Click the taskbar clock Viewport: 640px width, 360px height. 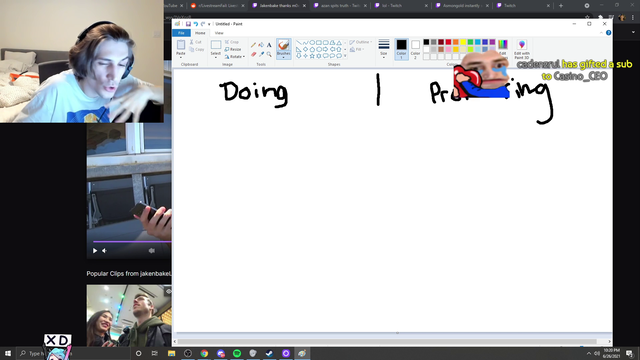[611, 353]
